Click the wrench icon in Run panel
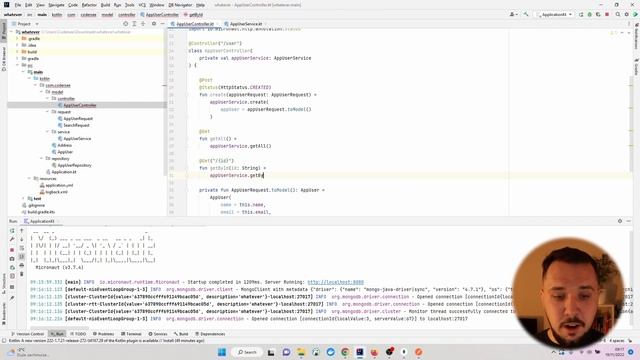 click(12, 239)
